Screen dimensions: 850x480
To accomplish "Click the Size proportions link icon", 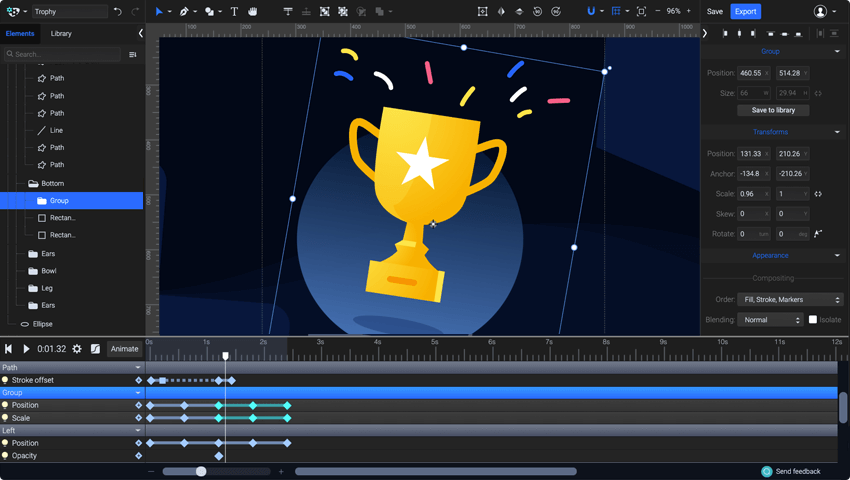I will click(x=818, y=93).
